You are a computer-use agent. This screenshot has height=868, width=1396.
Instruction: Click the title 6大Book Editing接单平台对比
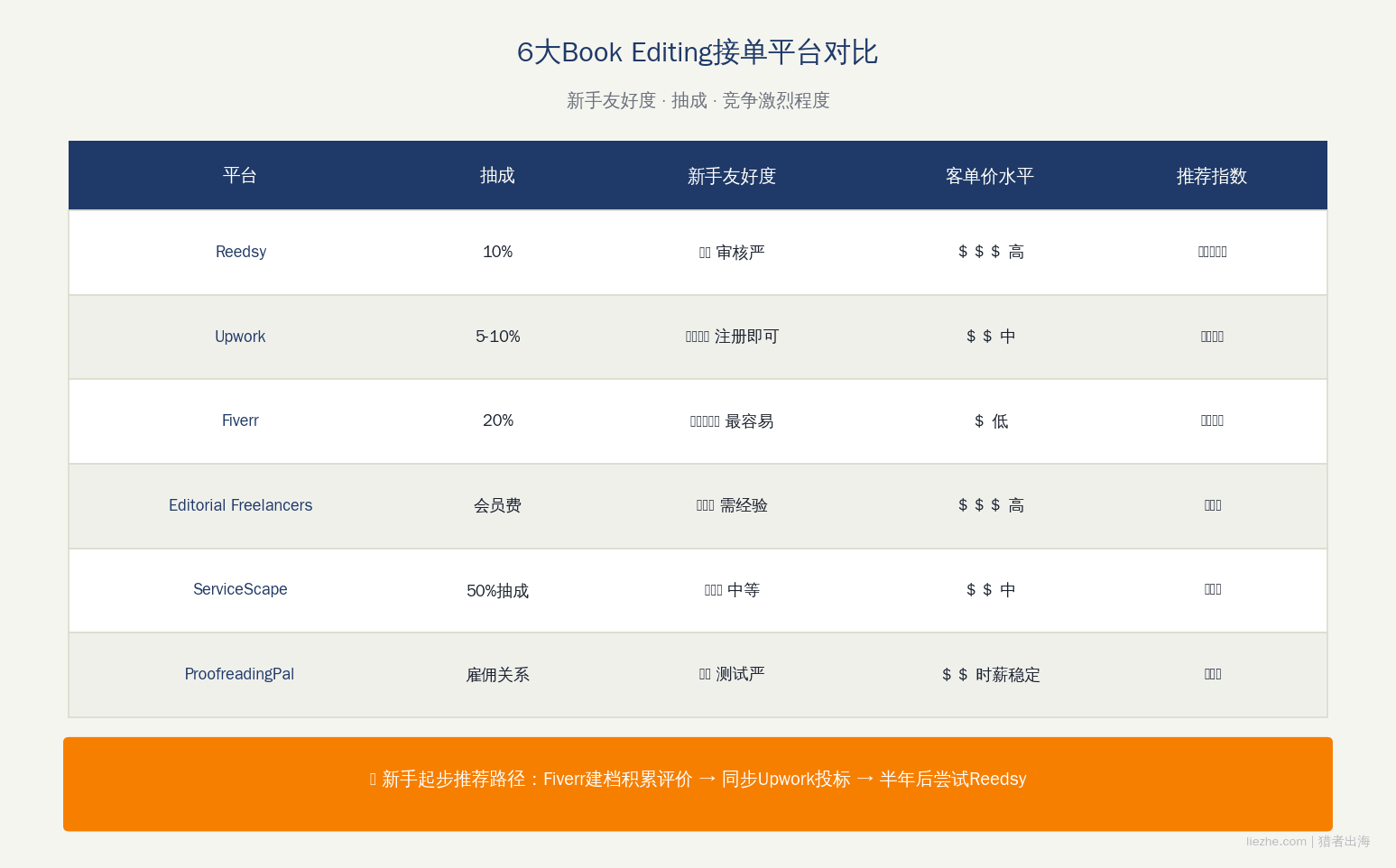698,52
